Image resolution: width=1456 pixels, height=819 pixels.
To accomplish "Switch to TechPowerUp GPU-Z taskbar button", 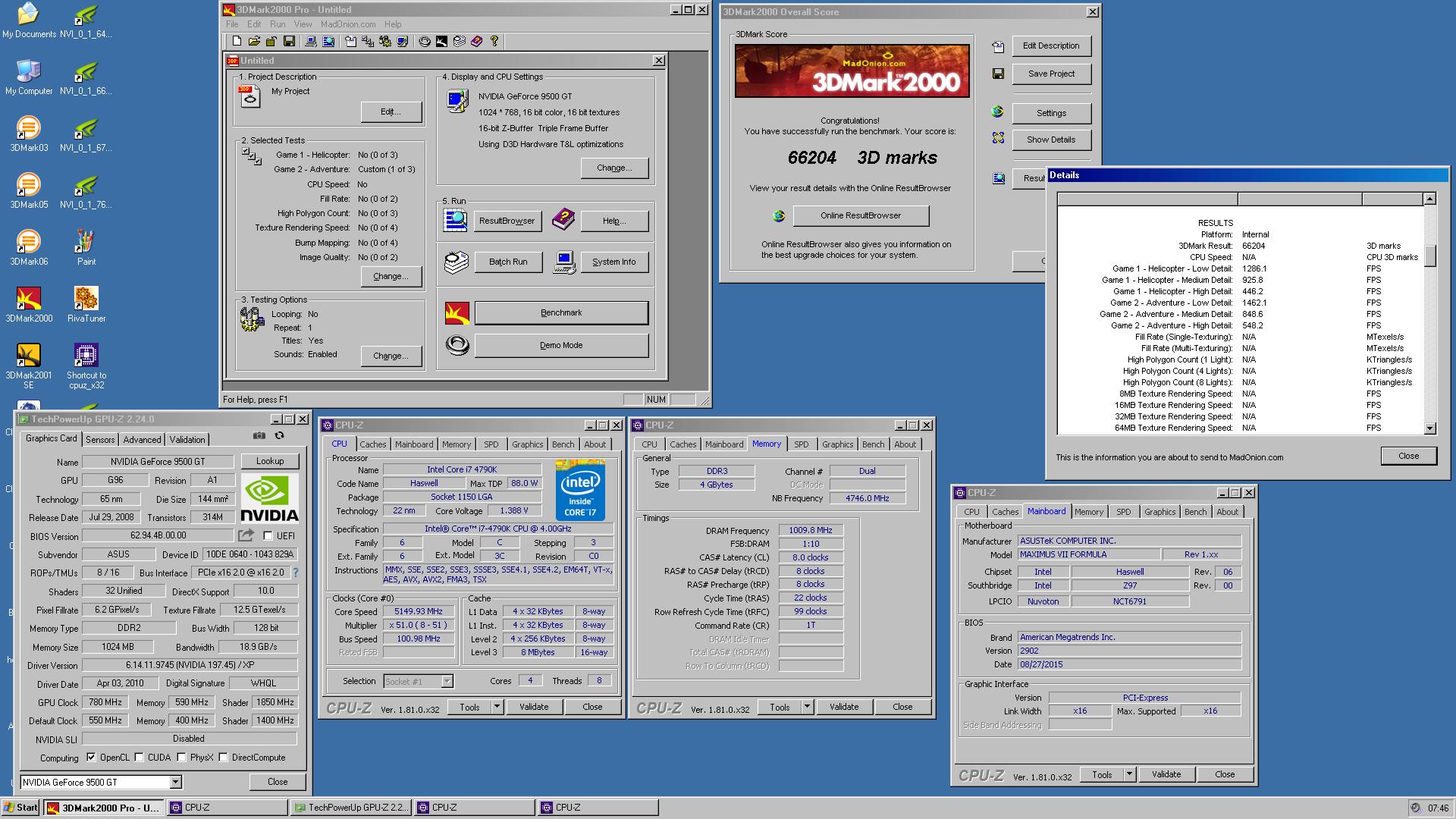I will coord(351,808).
